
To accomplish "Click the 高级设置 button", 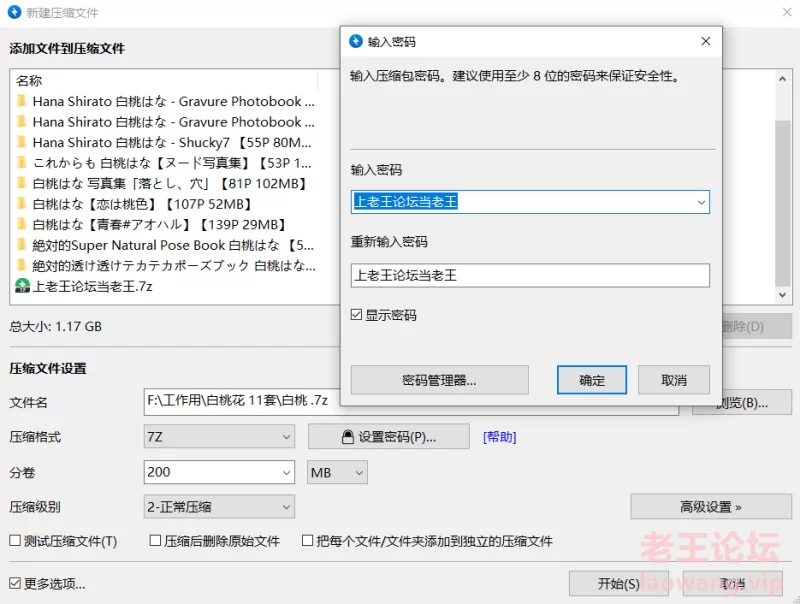I will [x=711, y=507].
